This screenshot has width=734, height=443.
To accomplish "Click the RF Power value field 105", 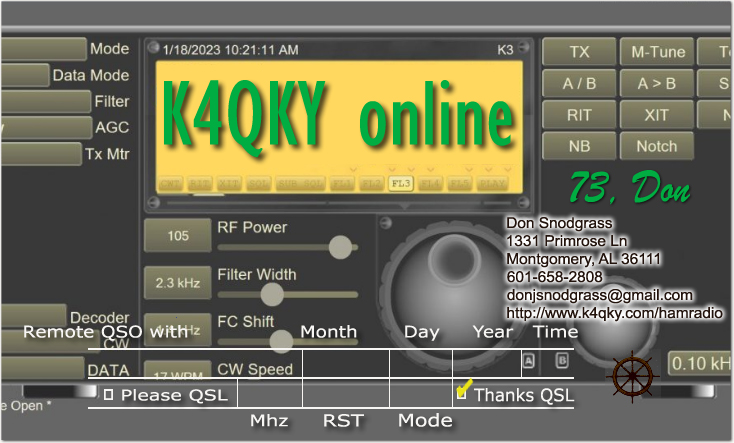I will (178, 235).
